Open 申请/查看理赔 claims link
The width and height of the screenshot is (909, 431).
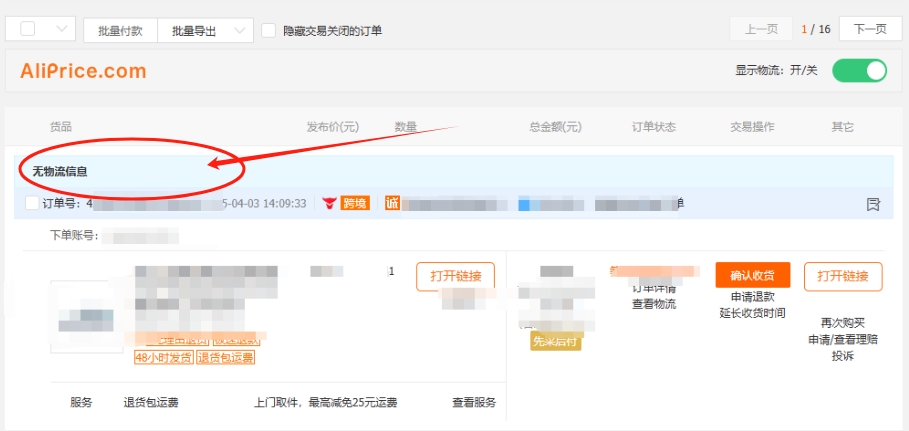(843, 340)
